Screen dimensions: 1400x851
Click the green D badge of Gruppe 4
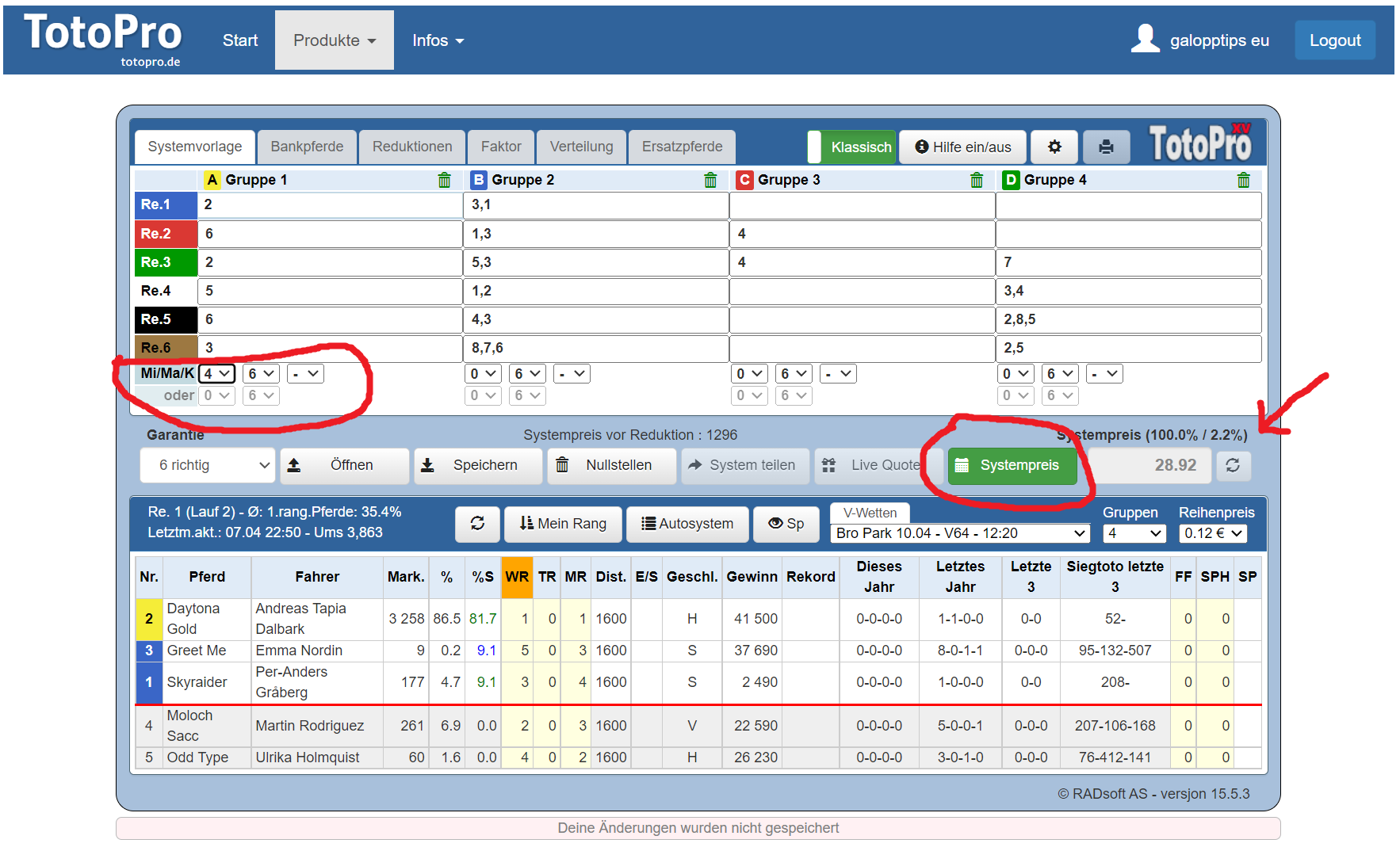click(x=1011, y=180)
